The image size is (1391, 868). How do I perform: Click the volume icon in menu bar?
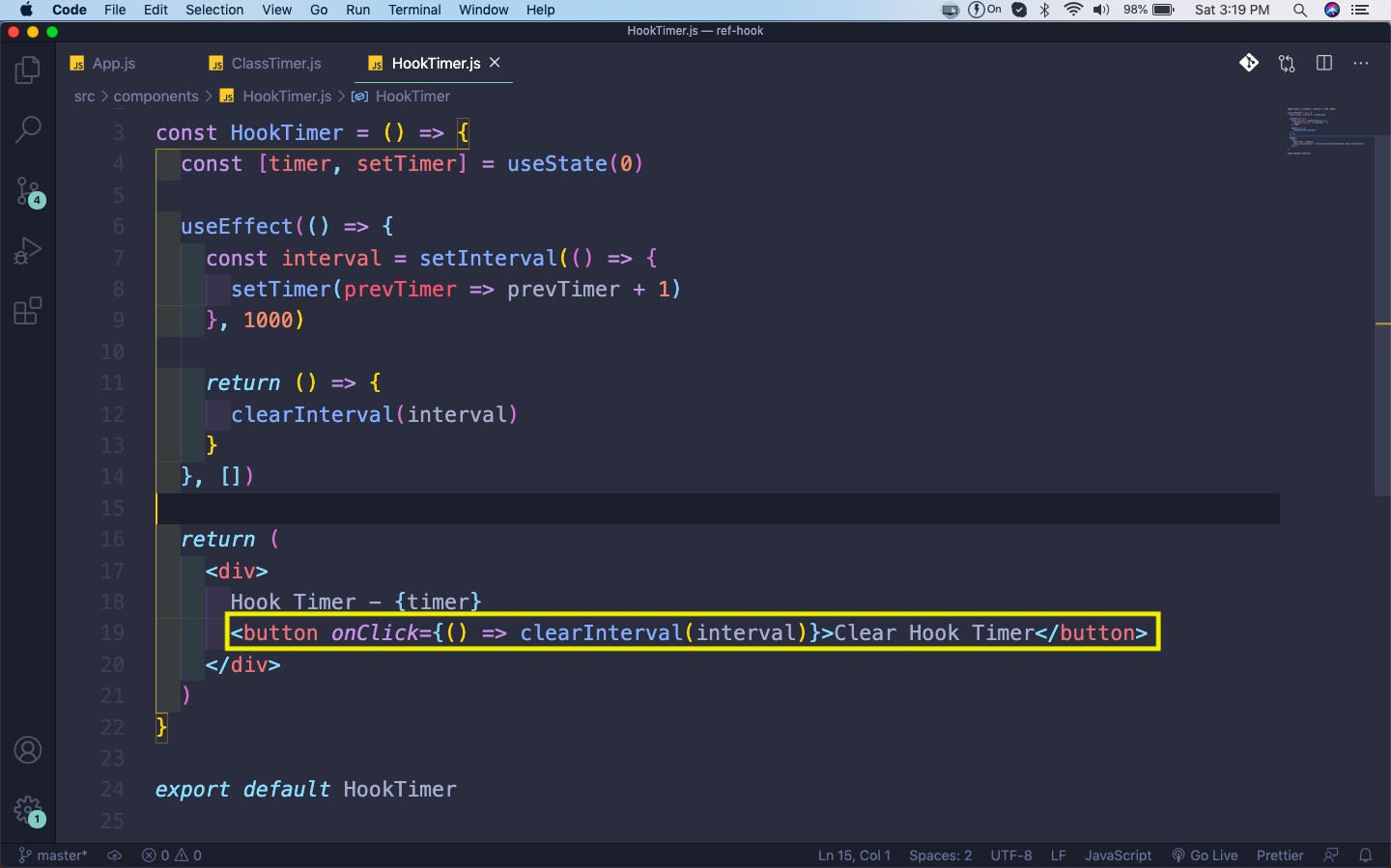pyautogui.click(x=1101, y=10)
